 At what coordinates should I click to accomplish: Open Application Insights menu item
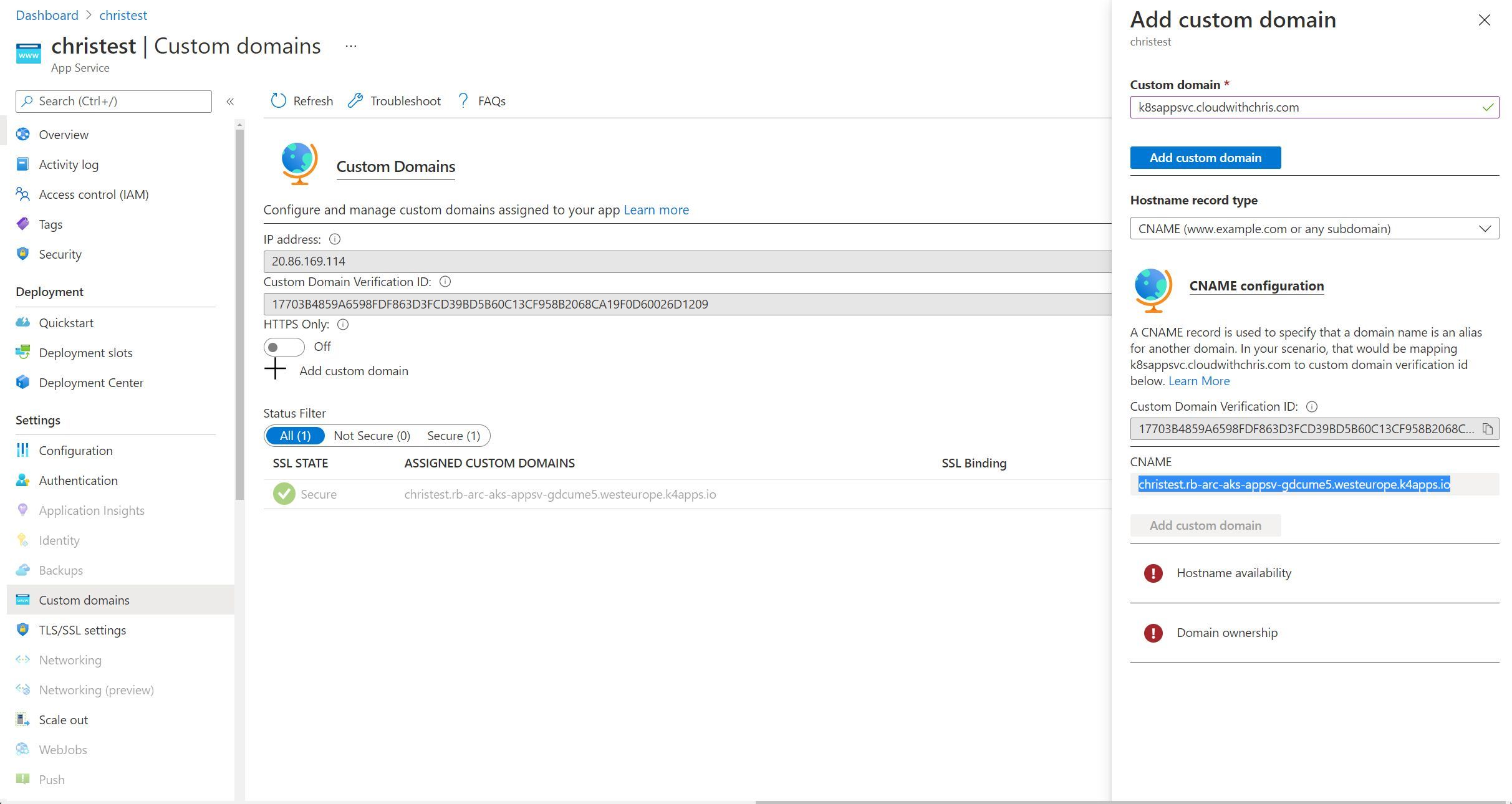pos(120,510)
